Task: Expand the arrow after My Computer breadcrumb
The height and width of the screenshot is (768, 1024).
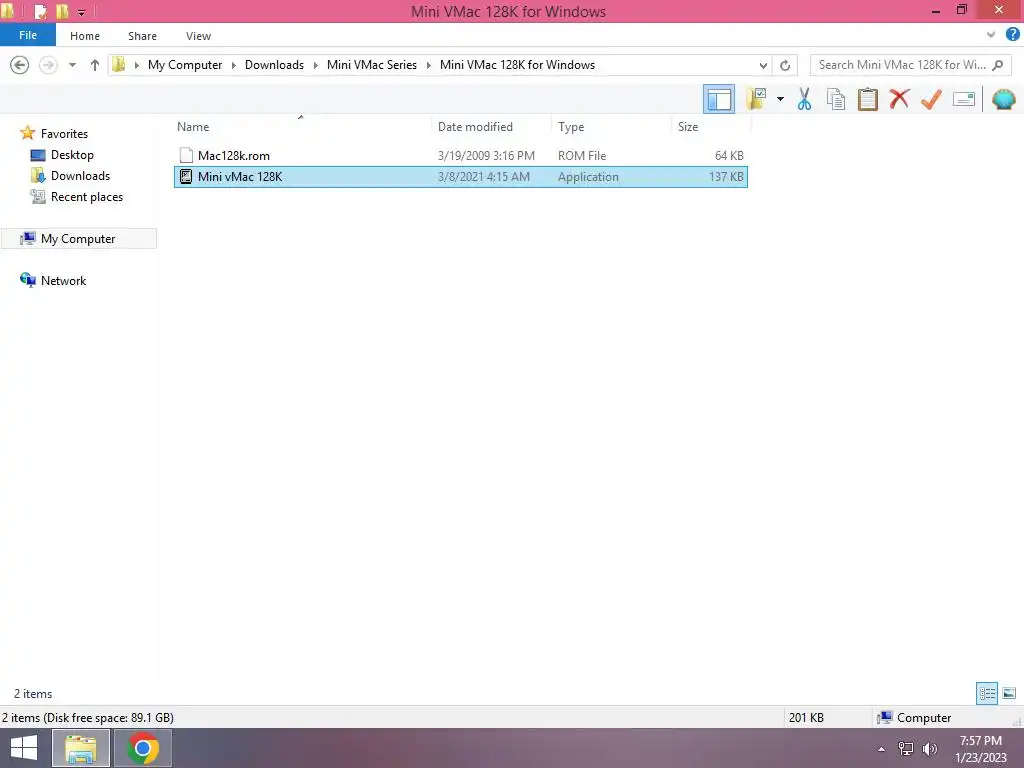Action: (233, 65)
